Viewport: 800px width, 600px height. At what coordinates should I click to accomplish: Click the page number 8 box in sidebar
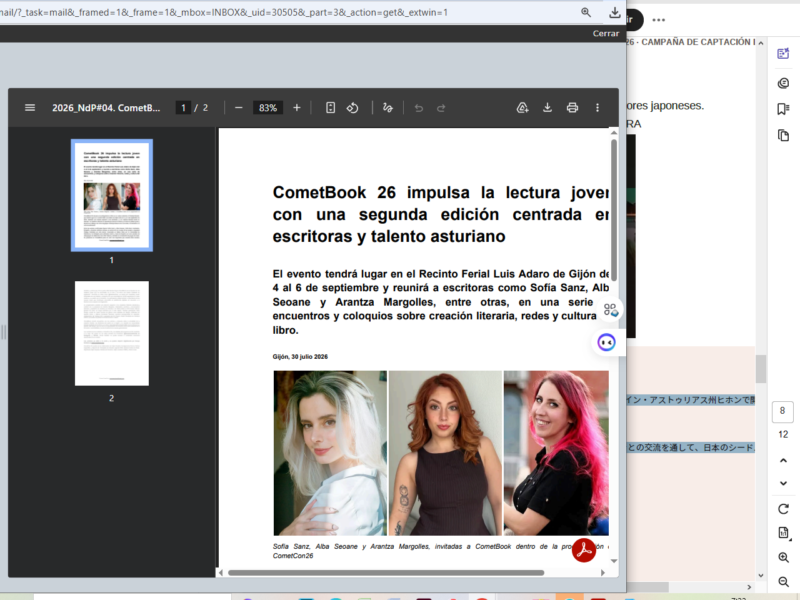click(782, 411)
